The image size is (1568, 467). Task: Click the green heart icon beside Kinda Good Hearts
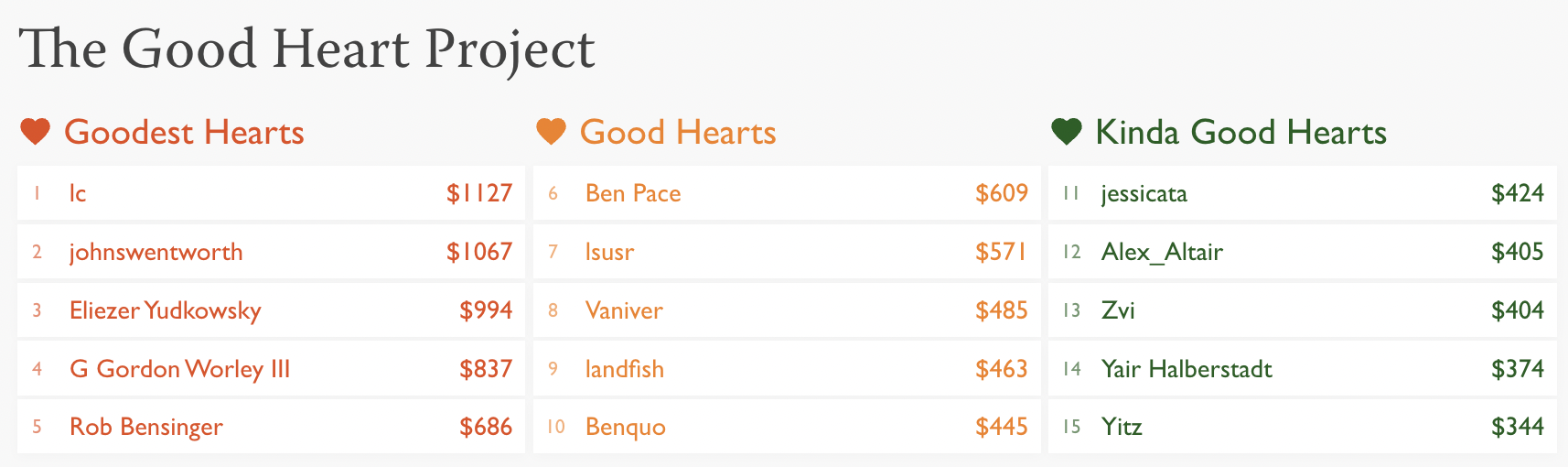[x=1067, y=133]
